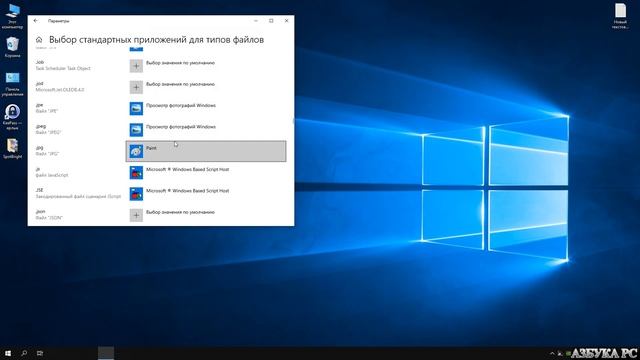Select the .jod Microsoft.Jet.OLEDB.4.0 label
The image size is (640, 360).
tap(60, 87)
